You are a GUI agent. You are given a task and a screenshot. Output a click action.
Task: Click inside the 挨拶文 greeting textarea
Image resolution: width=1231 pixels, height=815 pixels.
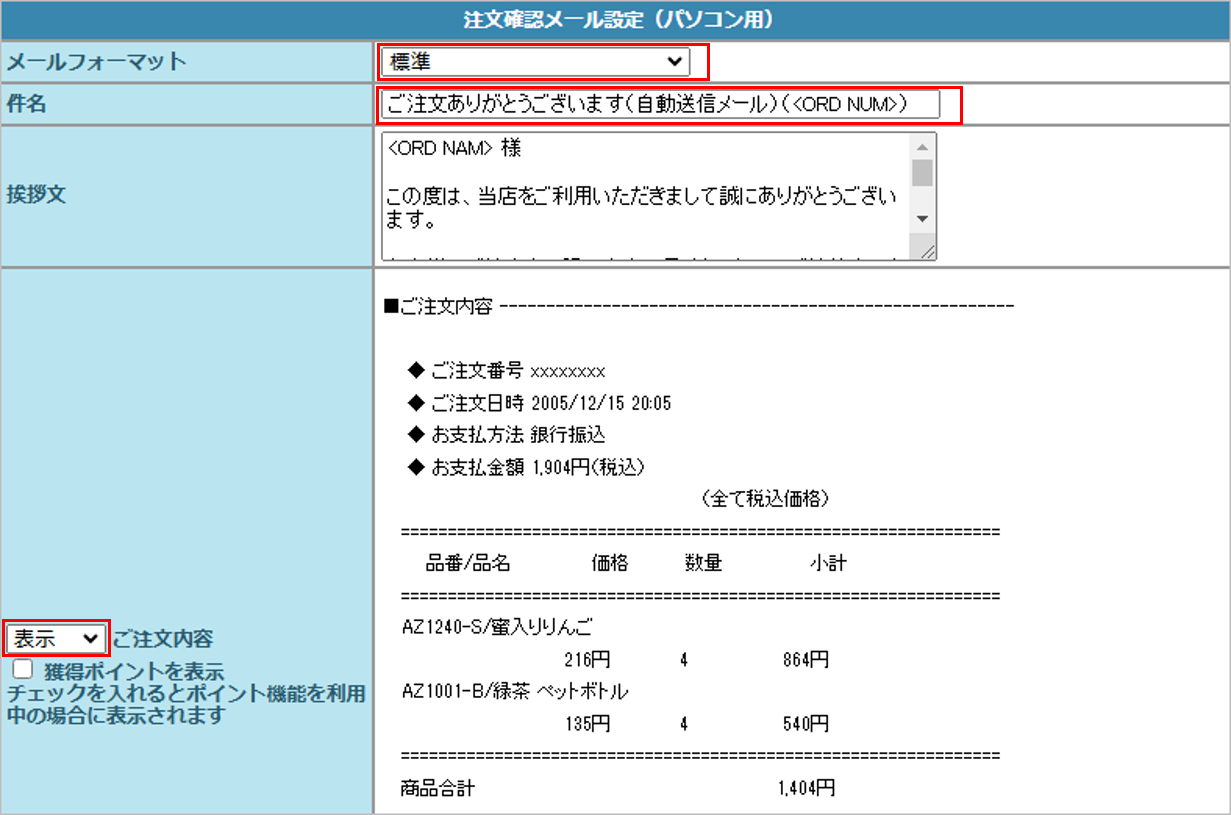646,197
